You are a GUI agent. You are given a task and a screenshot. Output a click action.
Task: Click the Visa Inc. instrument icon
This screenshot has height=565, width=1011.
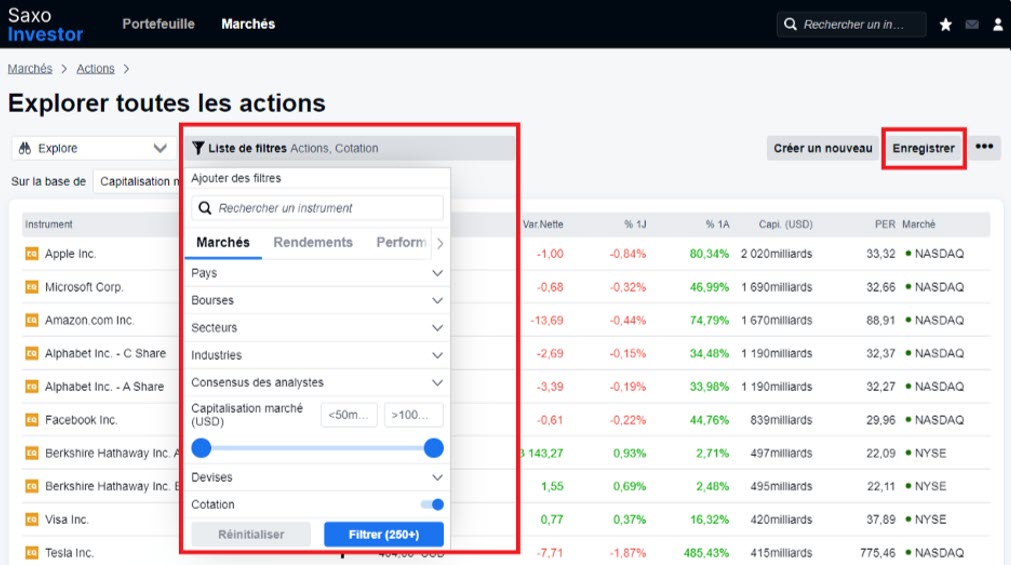click(x=32, y=519)
